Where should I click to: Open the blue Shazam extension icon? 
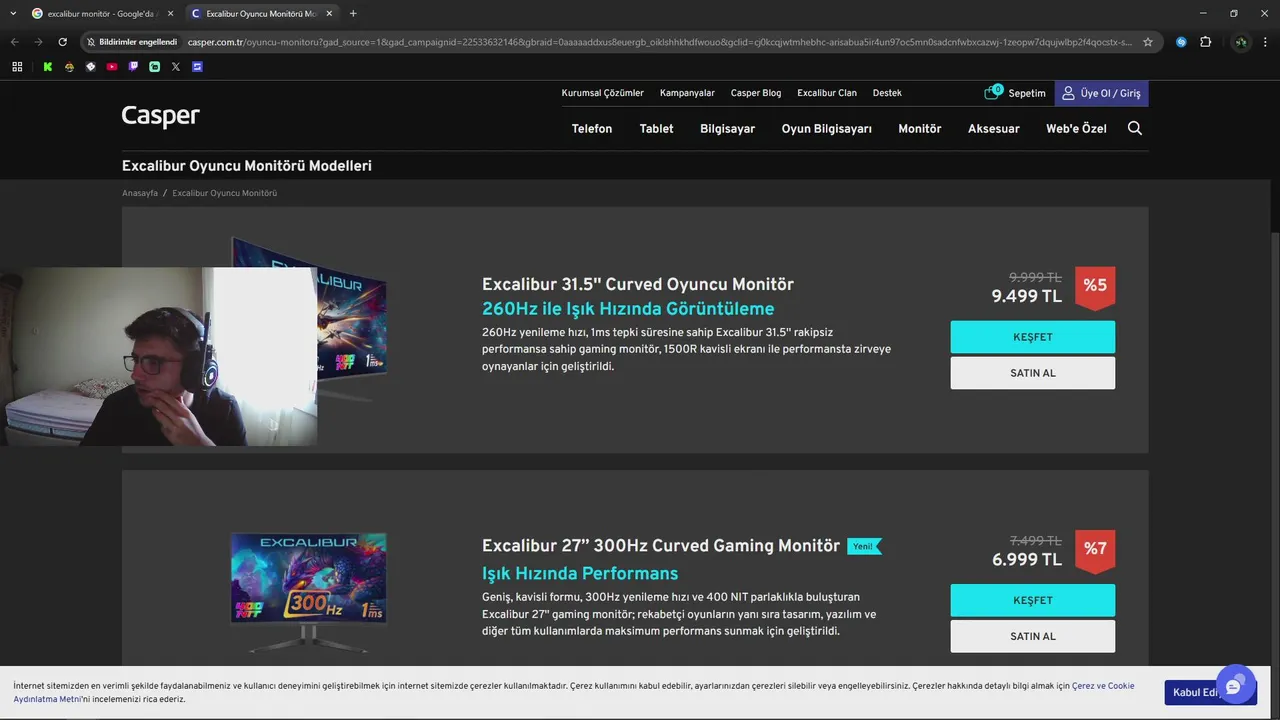1181,42
